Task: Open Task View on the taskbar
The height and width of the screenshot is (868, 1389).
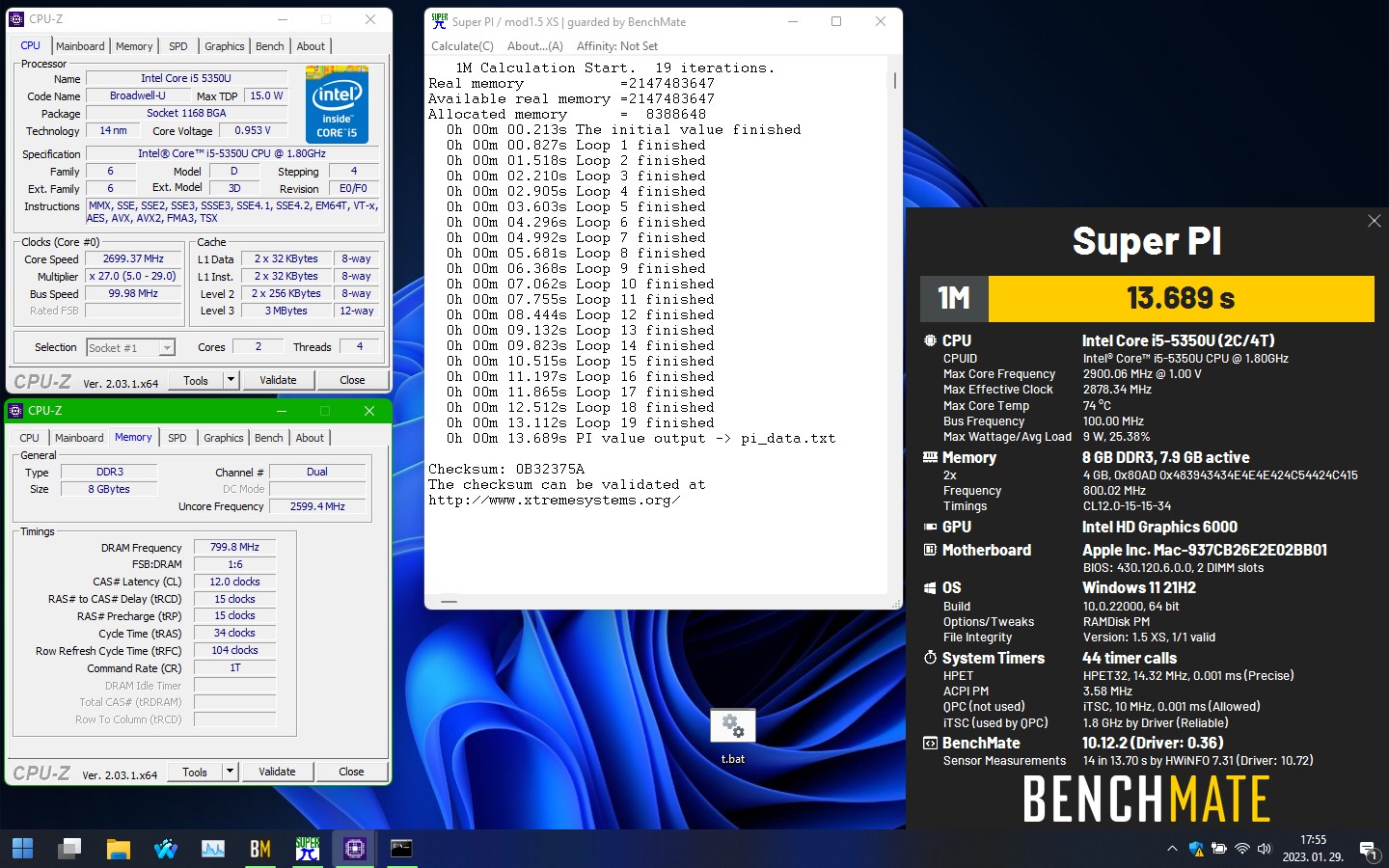Action: (69, 849)
